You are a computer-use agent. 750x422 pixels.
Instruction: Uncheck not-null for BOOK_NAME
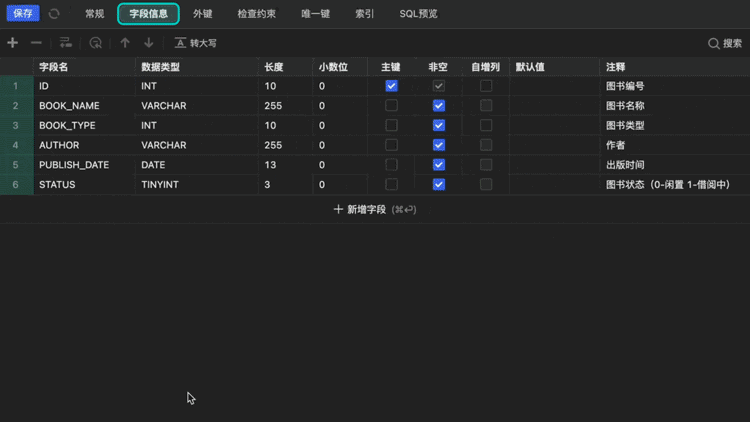pyautogui.click(x=439, y=106)
